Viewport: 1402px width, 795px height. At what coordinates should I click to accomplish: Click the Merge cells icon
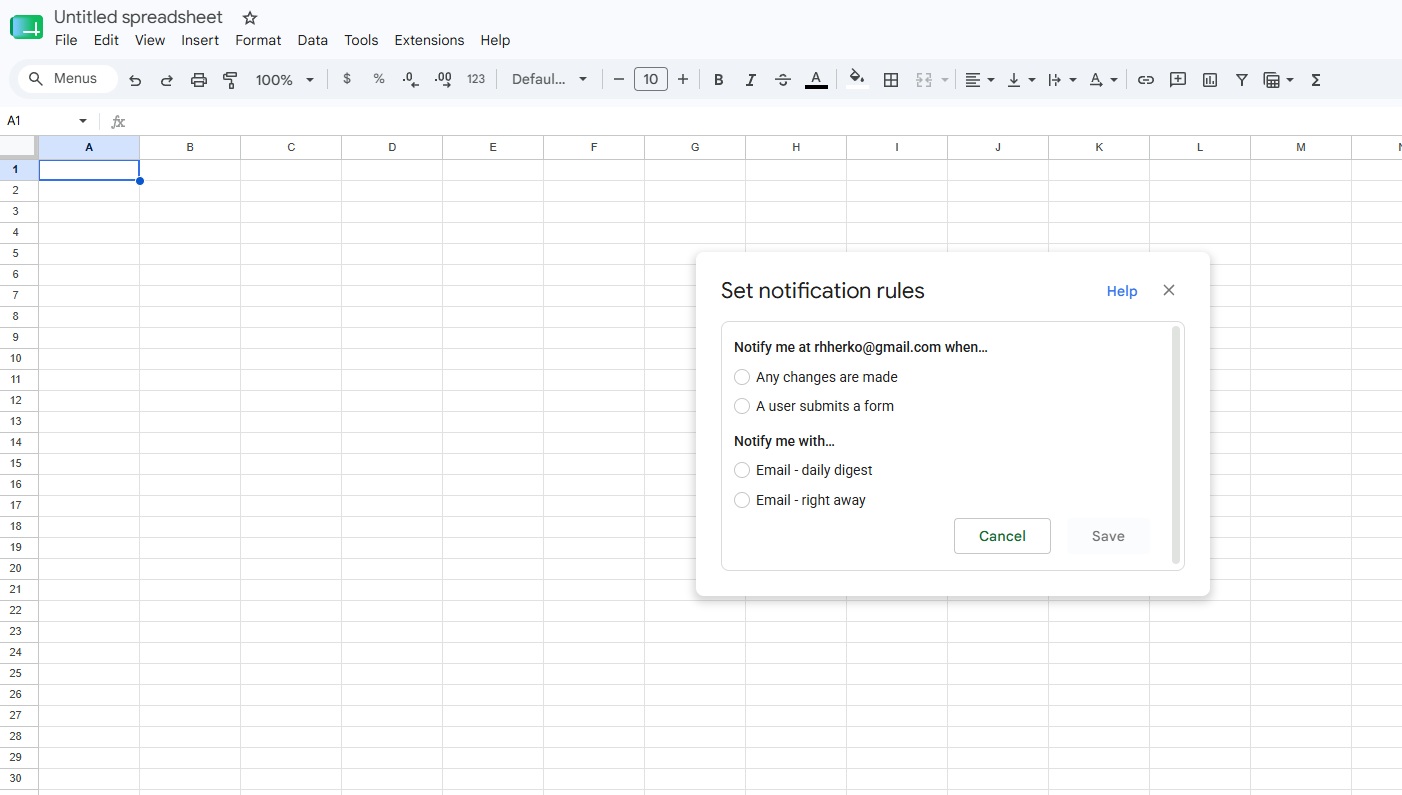point(924,80)
